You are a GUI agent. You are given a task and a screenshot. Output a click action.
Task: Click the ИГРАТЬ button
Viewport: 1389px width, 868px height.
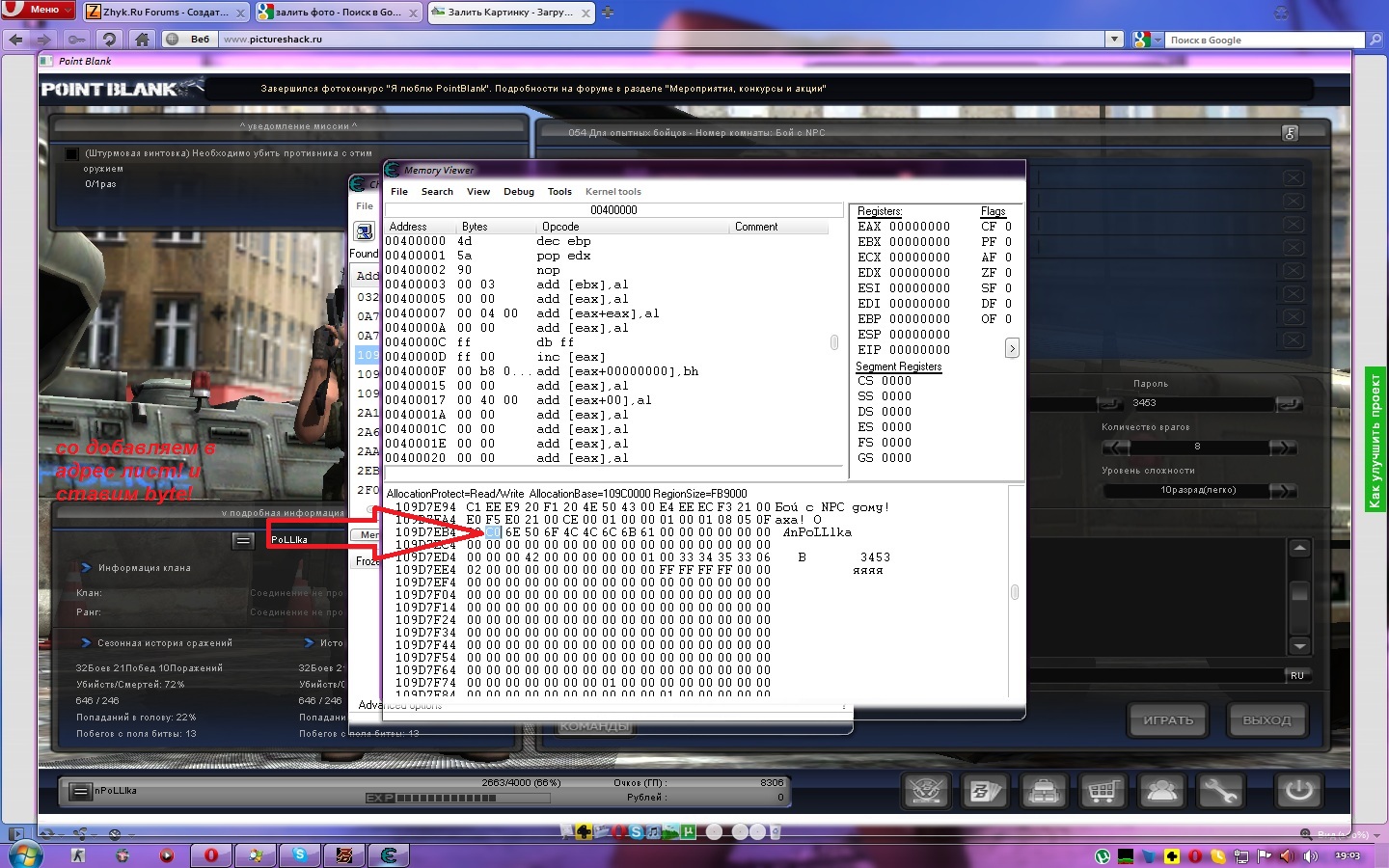point(1168,720)
